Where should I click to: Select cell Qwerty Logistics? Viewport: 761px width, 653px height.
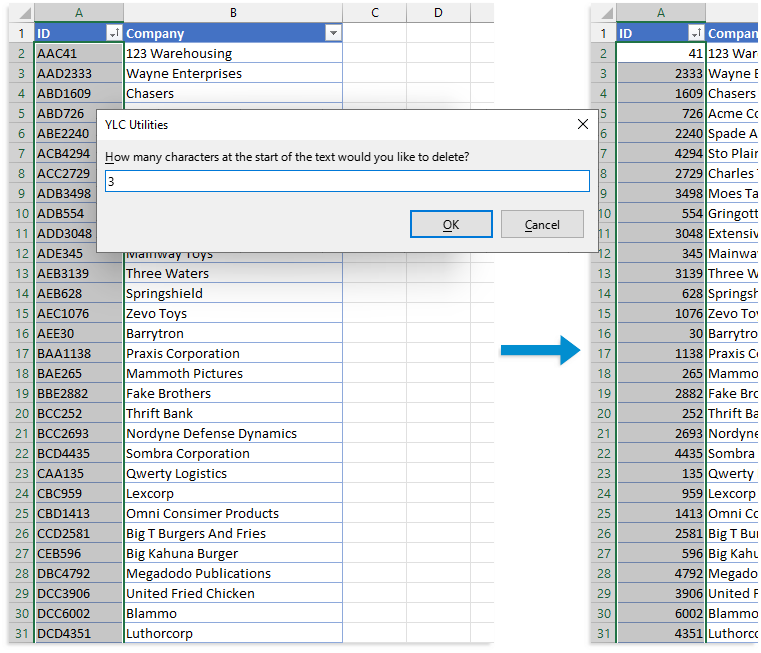click(x=233, y=473)
